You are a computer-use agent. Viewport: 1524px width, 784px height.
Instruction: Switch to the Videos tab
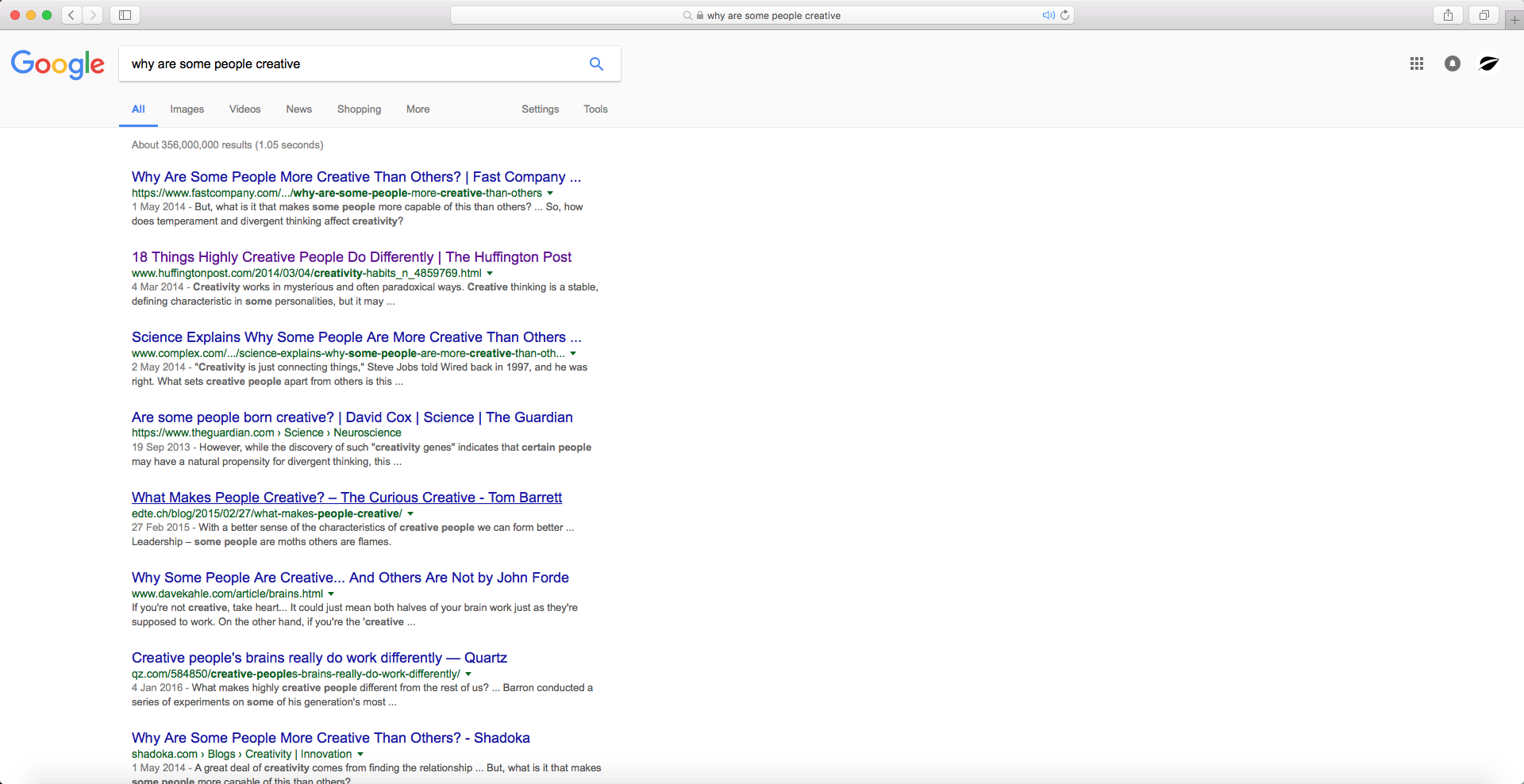pyautogui.click(x=244, y=110)
